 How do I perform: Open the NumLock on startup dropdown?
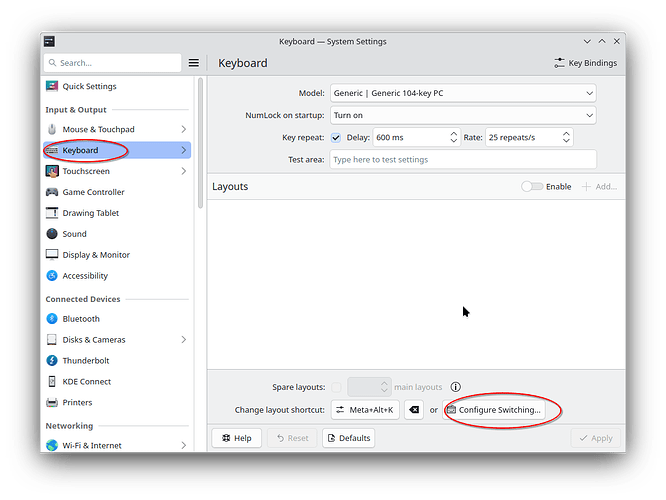[463, 115]
